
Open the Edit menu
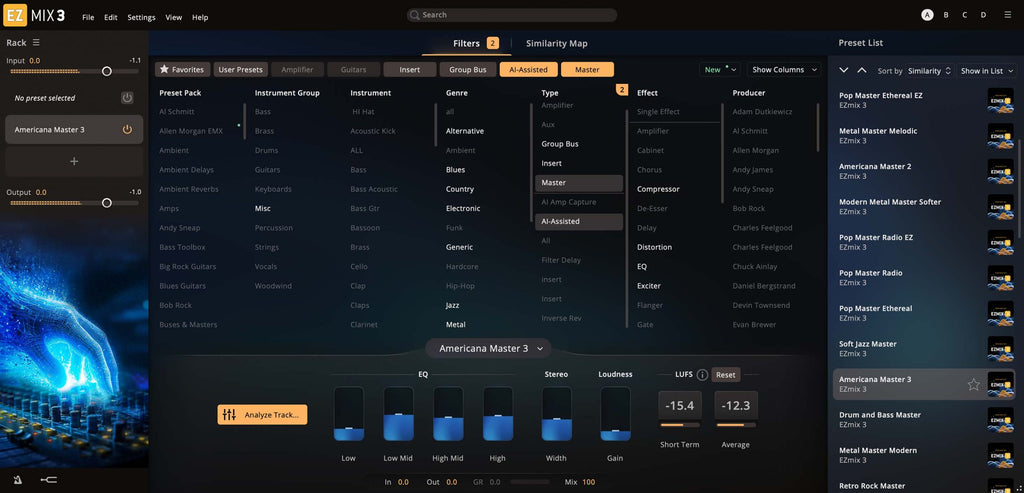click(110, 18)
